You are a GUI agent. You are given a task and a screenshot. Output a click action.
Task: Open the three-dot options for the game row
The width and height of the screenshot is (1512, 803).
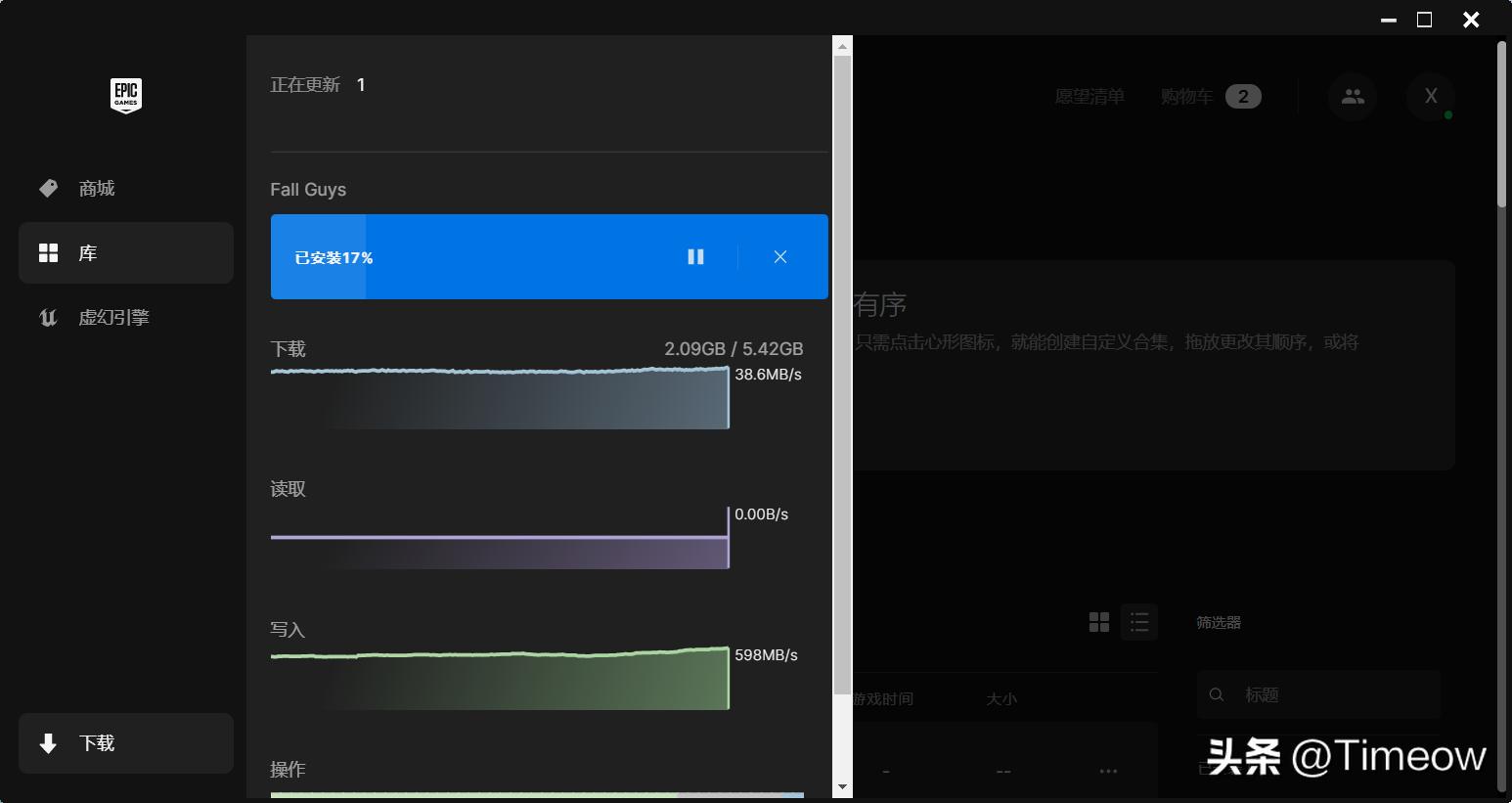click(1107, 771)
